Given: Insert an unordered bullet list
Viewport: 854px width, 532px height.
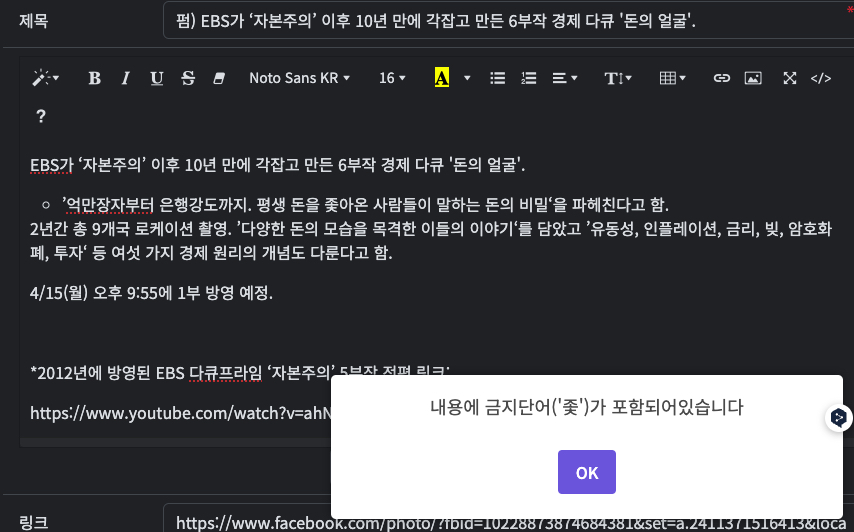Looking at the screenshot, I should [x=497, y=78].
